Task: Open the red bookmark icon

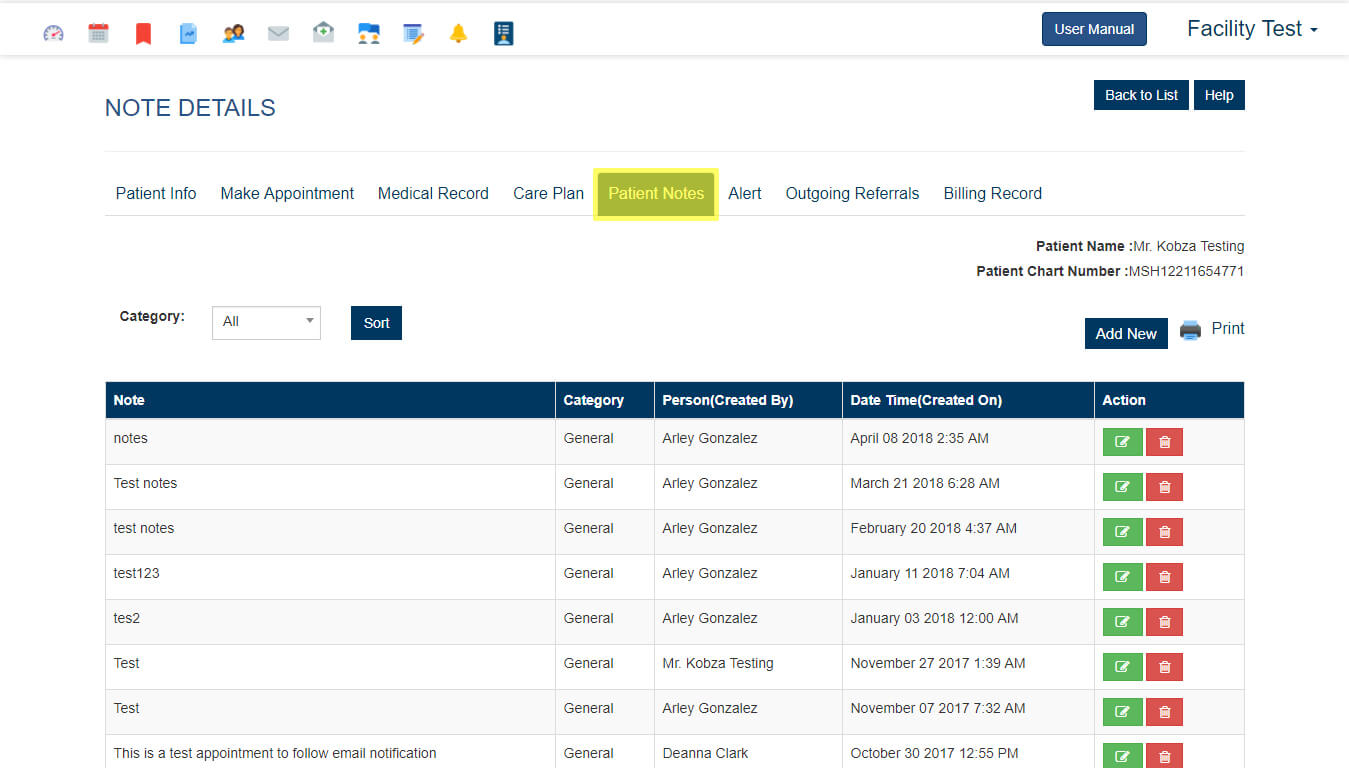Action: pos(143,34)
